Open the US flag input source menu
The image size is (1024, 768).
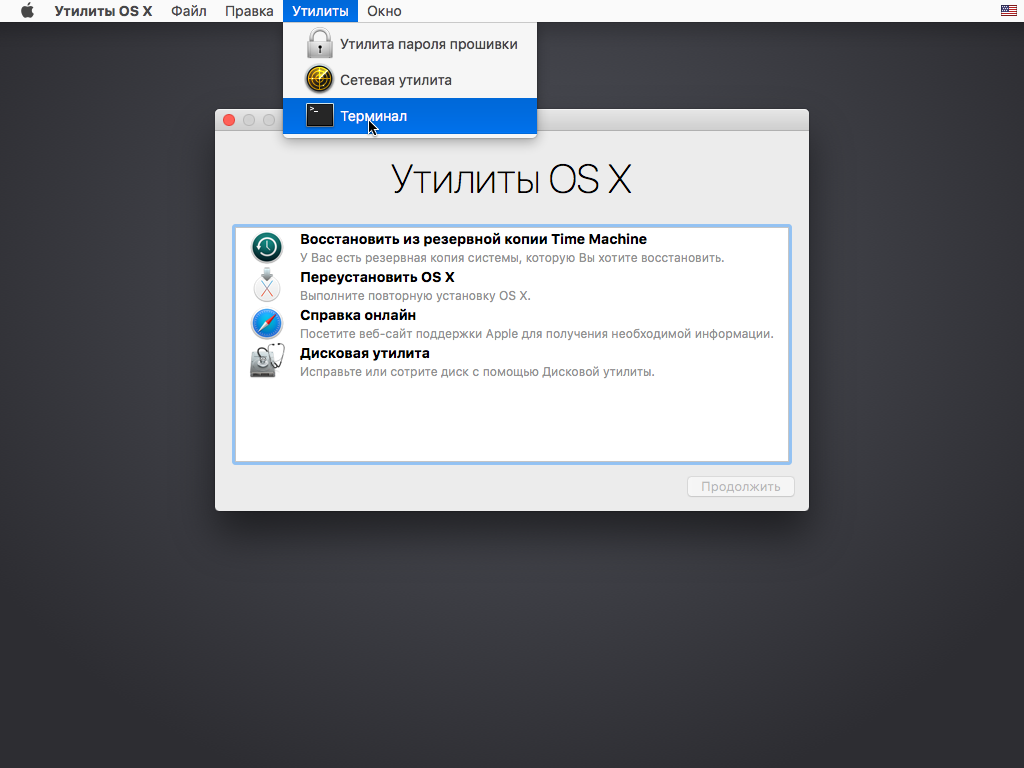[1008, 11]
